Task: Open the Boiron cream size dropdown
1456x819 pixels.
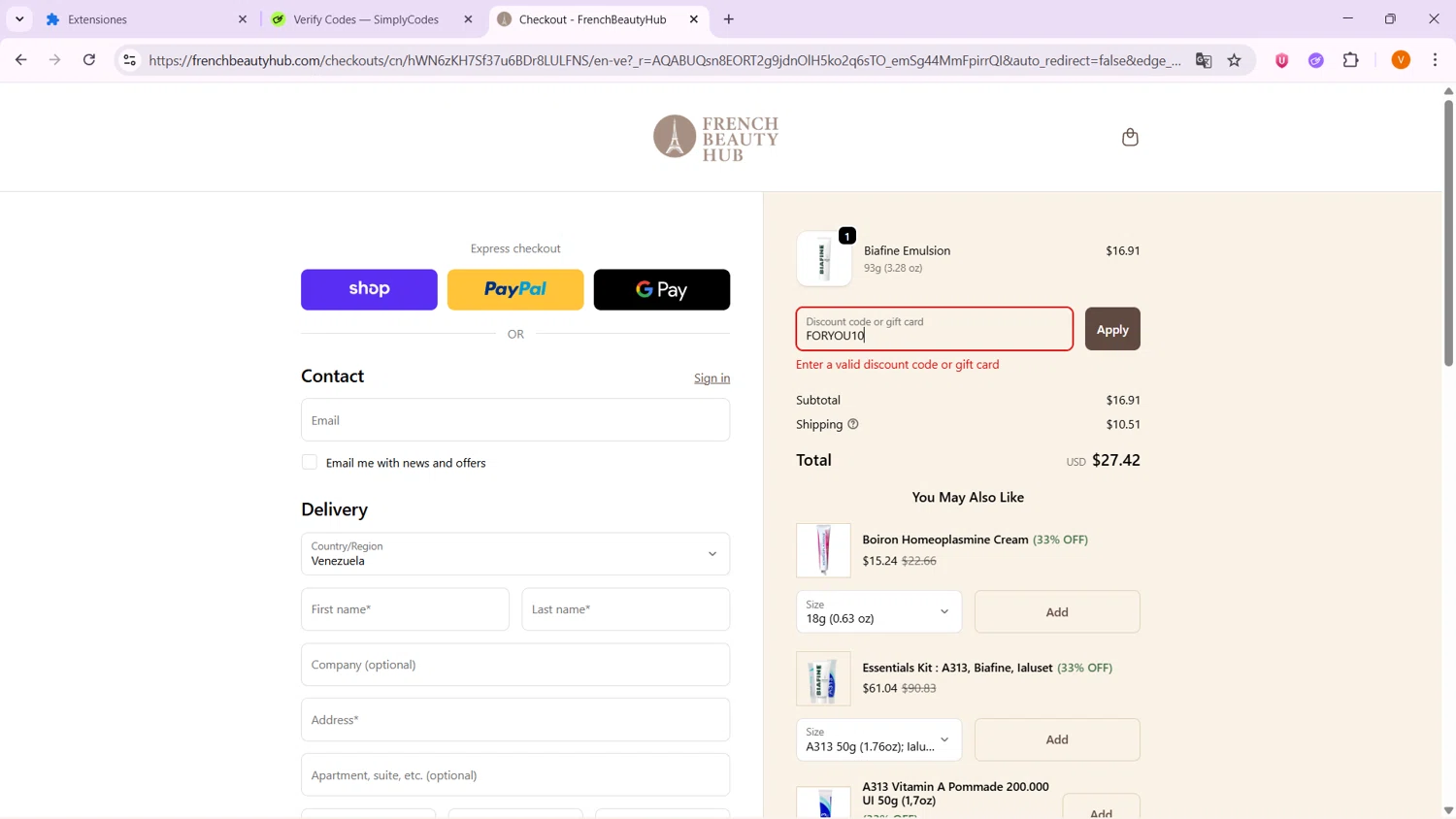Action: coord(878,611)
